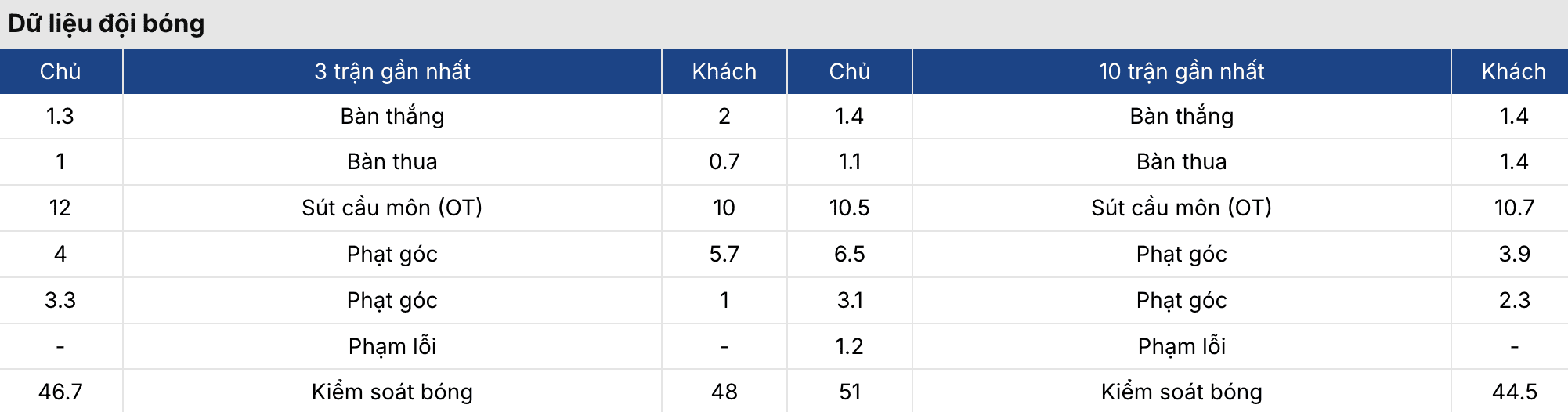
Task: Click the 3.9 corner kicks value
Action: 1514,254
